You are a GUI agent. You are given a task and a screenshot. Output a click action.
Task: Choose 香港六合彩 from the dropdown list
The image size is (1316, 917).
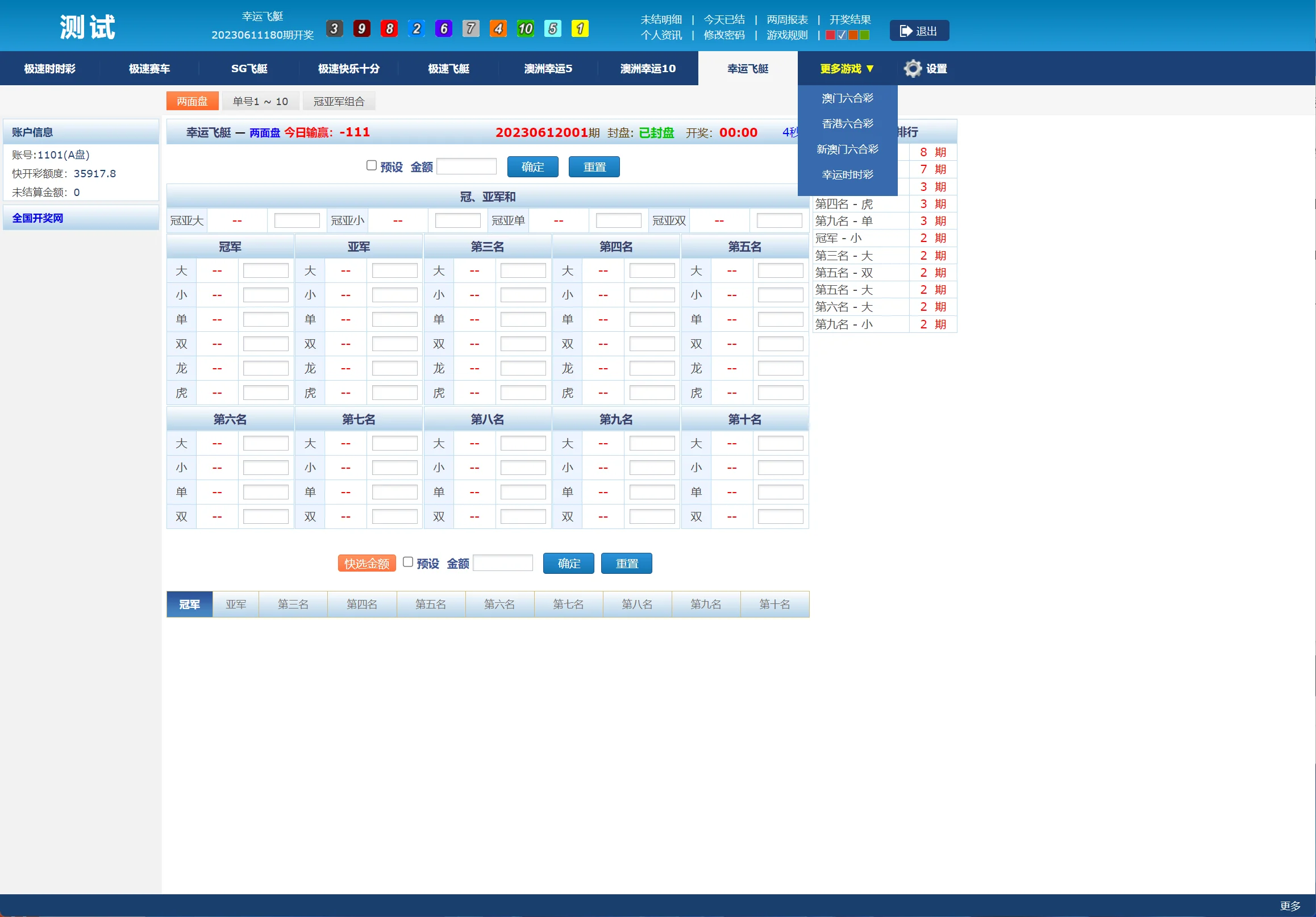pos(847,124)
